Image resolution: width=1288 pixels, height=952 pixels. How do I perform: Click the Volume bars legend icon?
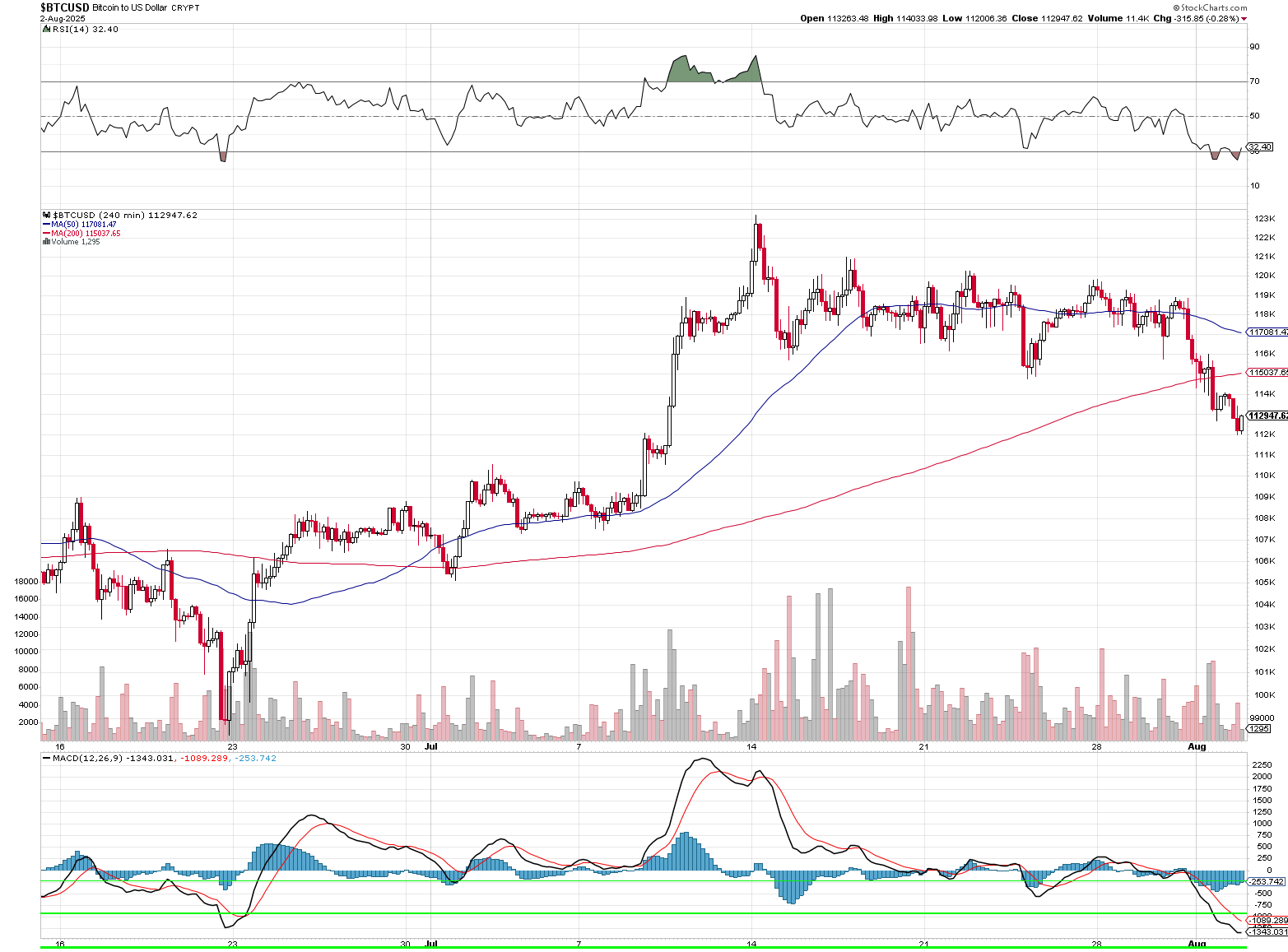(x=46, y=242)
